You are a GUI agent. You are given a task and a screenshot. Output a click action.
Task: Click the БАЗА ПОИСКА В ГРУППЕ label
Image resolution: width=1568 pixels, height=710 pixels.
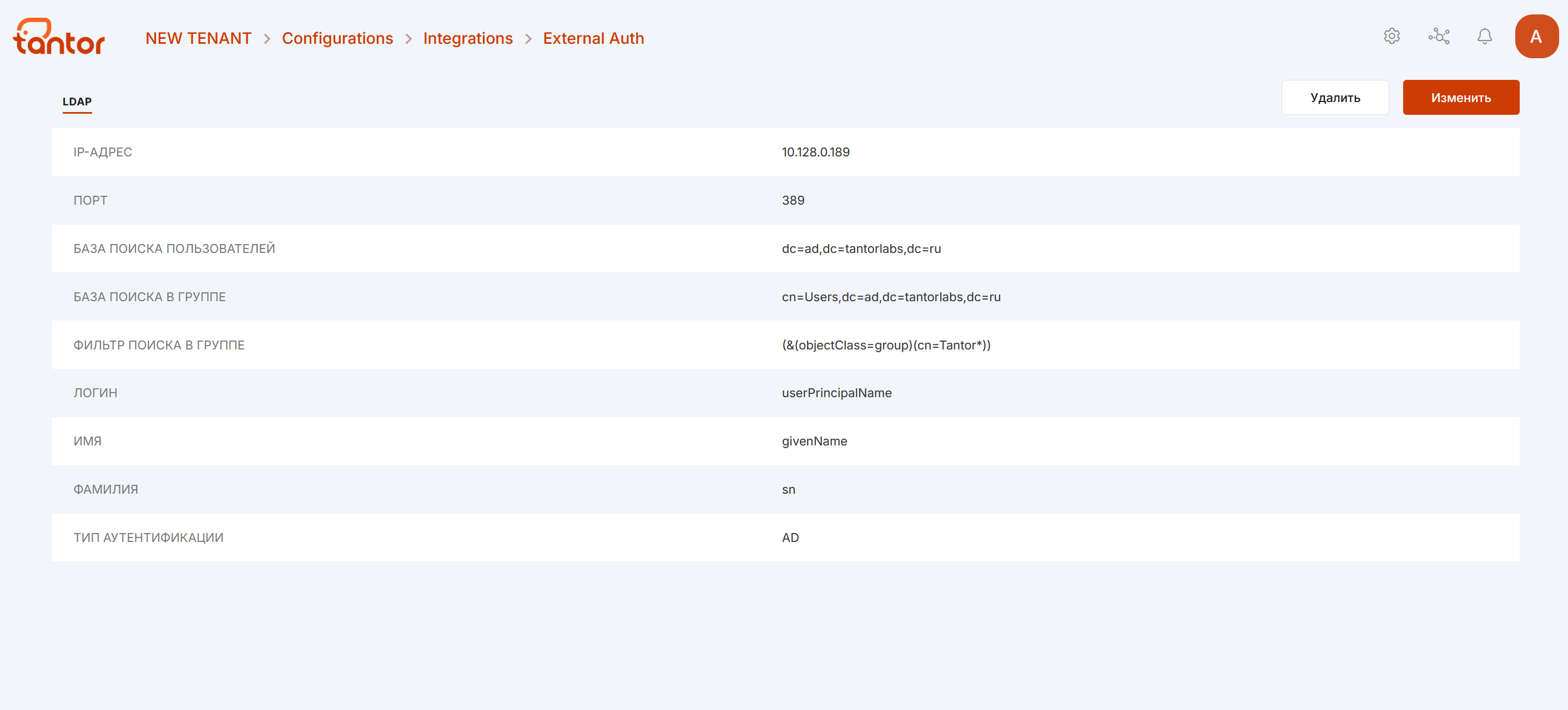pyautogui.click(x=150, y=297)
